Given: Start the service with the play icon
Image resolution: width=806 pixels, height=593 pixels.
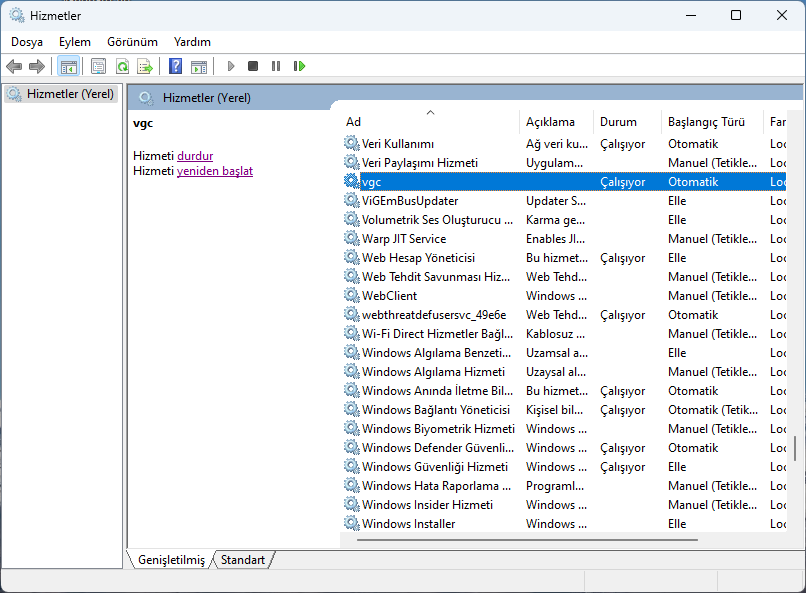Looking at the screenshot, I should (x=231, y=66).
